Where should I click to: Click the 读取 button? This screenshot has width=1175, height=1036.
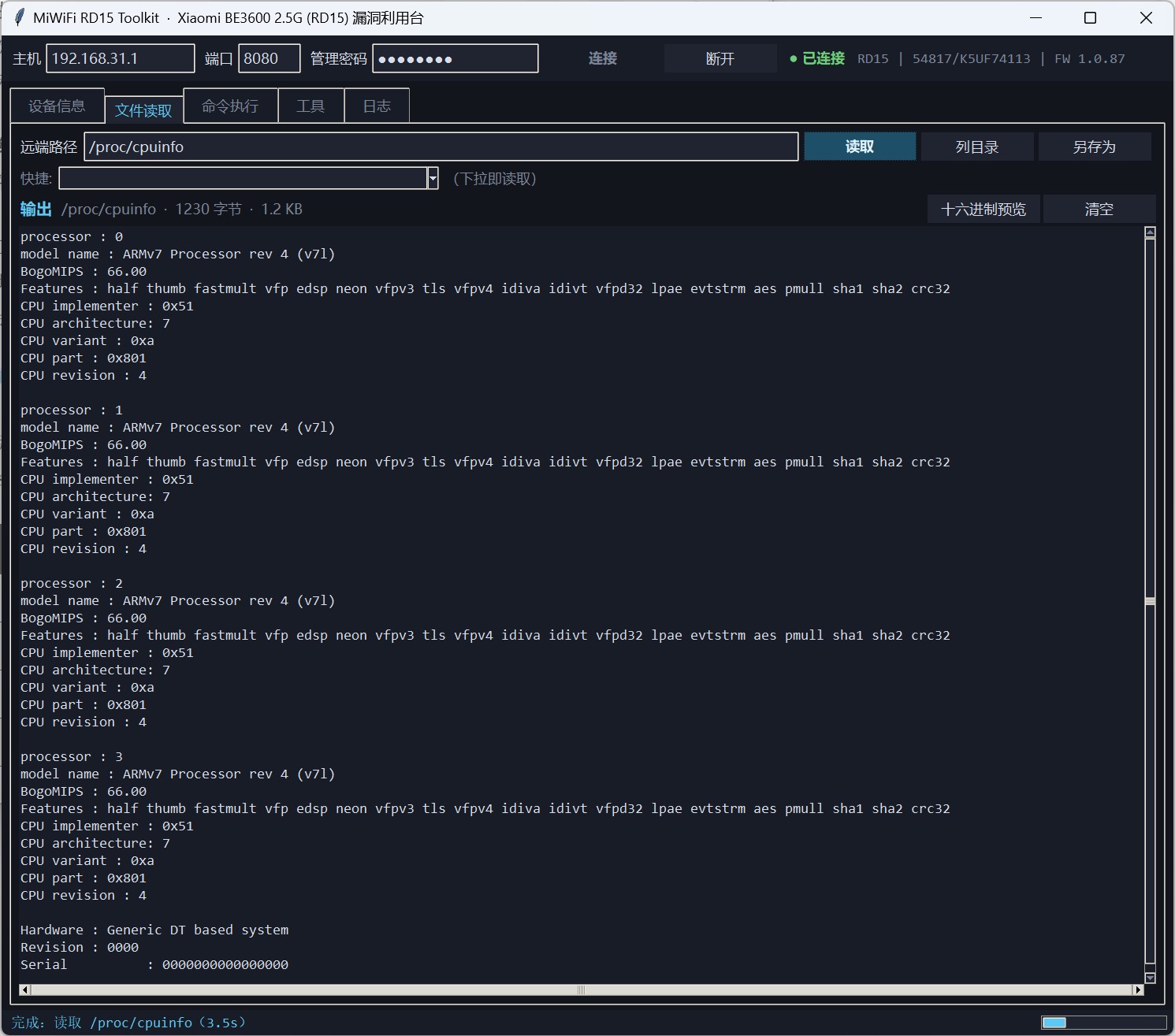[860, 147]
